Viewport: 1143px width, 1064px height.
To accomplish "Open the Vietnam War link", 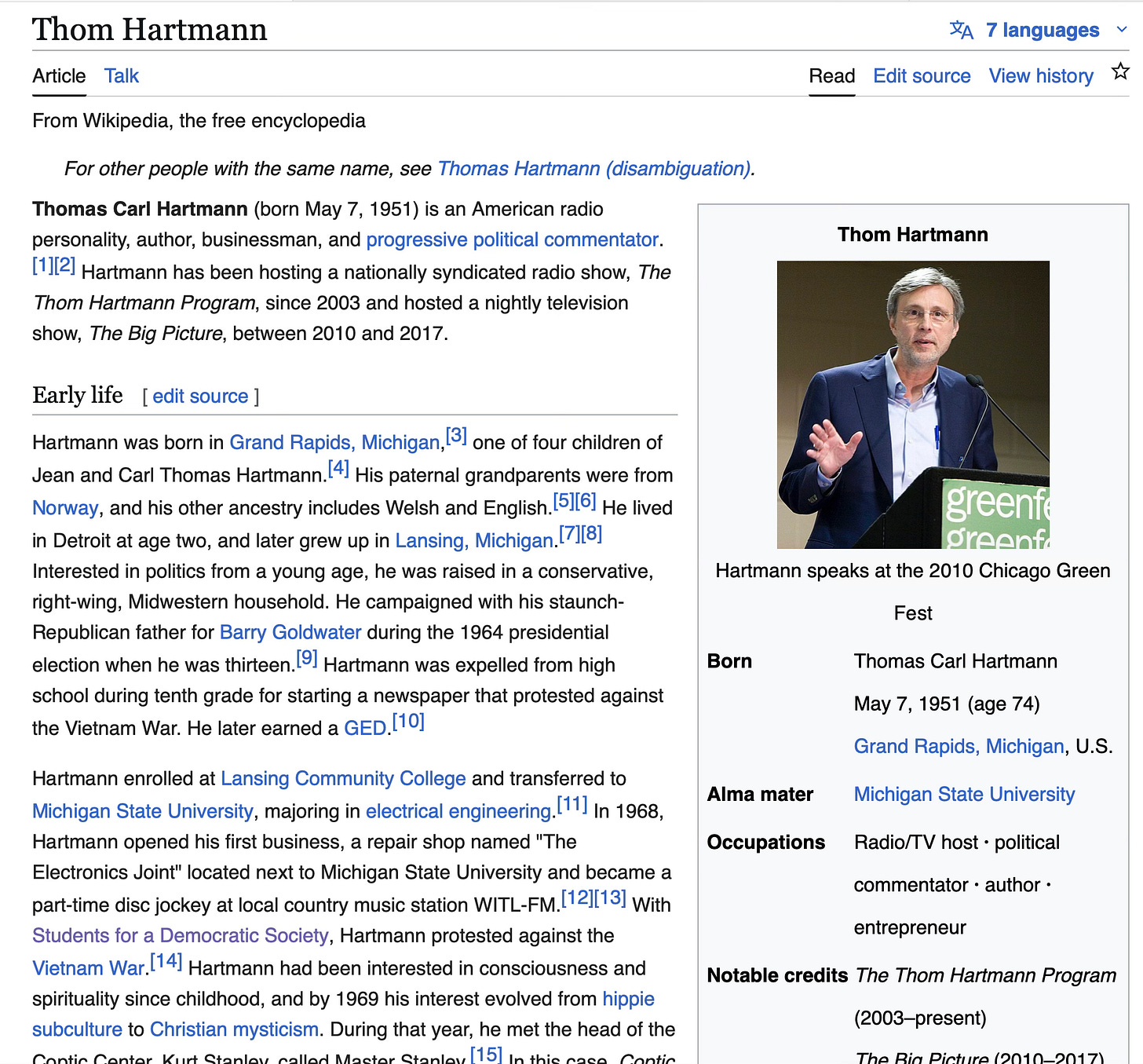I will point(89,968).
